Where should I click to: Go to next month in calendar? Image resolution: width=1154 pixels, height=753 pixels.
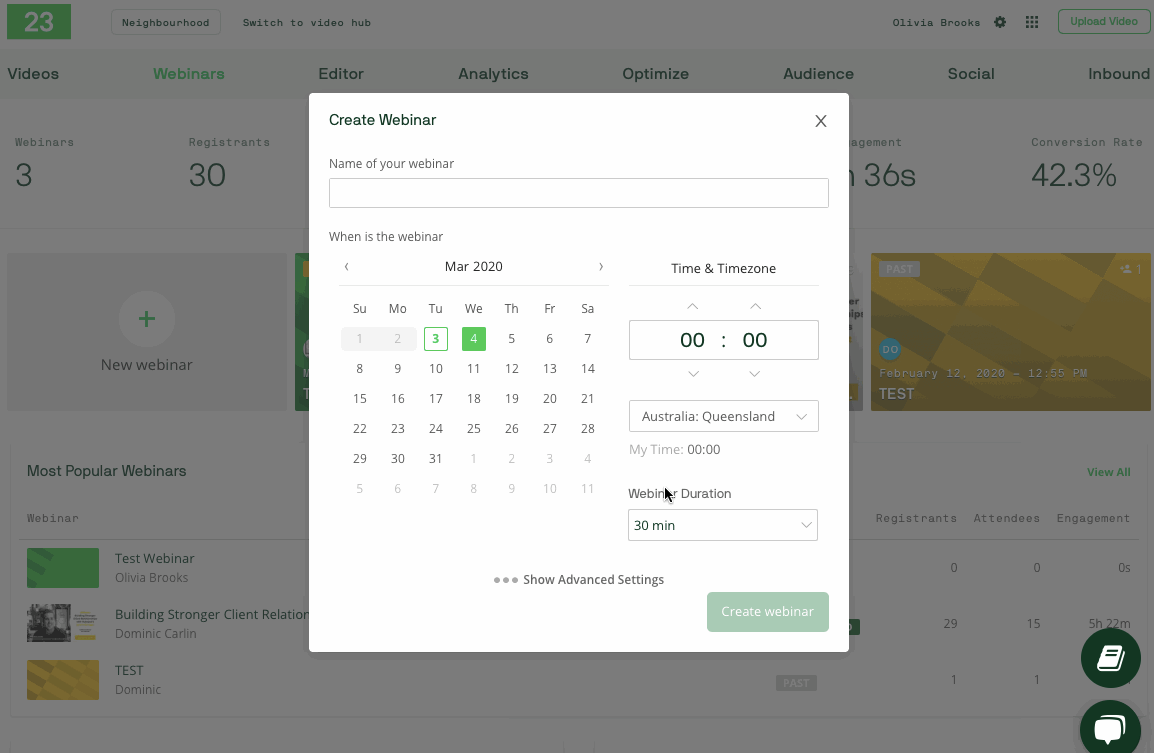click(601, 267)
